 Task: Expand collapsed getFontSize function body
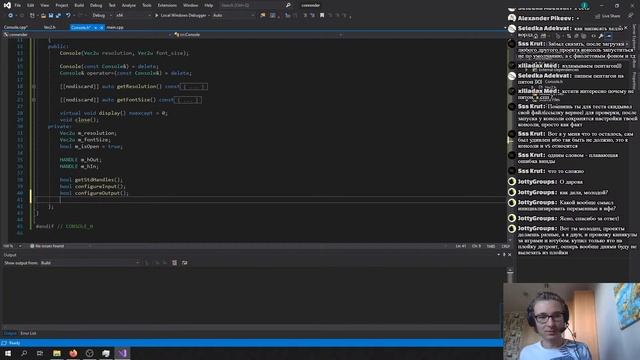[x=33, y=100]
